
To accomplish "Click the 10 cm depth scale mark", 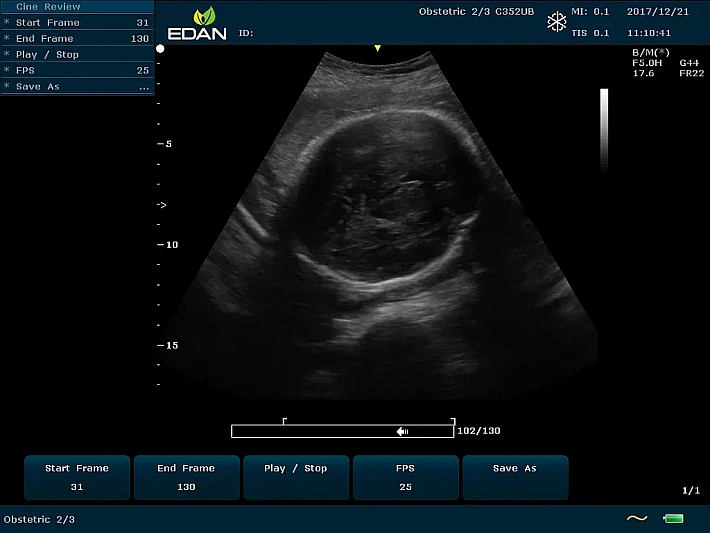I will 168,245.
